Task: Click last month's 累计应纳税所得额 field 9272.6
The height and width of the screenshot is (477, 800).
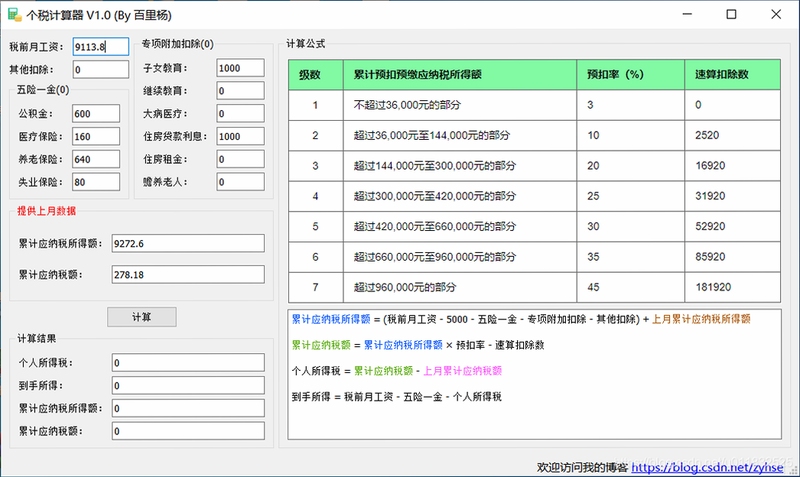Action: point(188,243)
